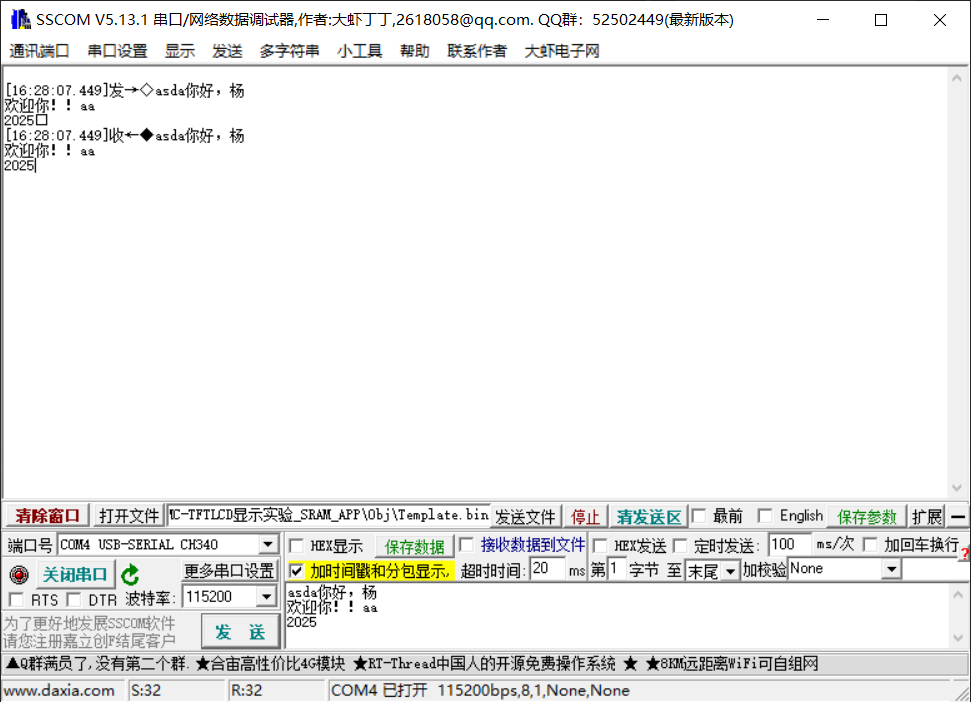Open the COM4 port number dropdown
Screen dimensions: 971x702
[x=268, y=544]
